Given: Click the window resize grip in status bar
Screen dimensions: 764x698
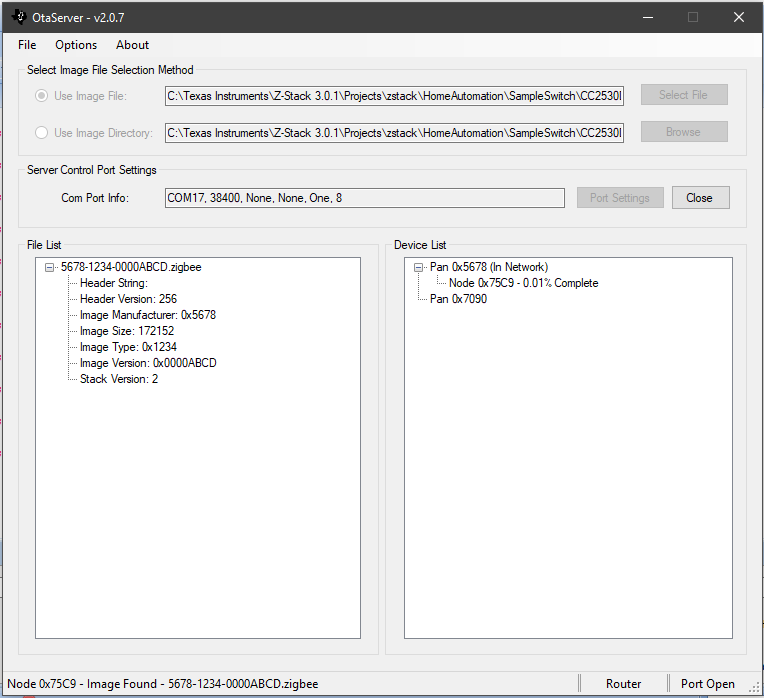Looking at the screenshot, I should click(x=754, y=687).
